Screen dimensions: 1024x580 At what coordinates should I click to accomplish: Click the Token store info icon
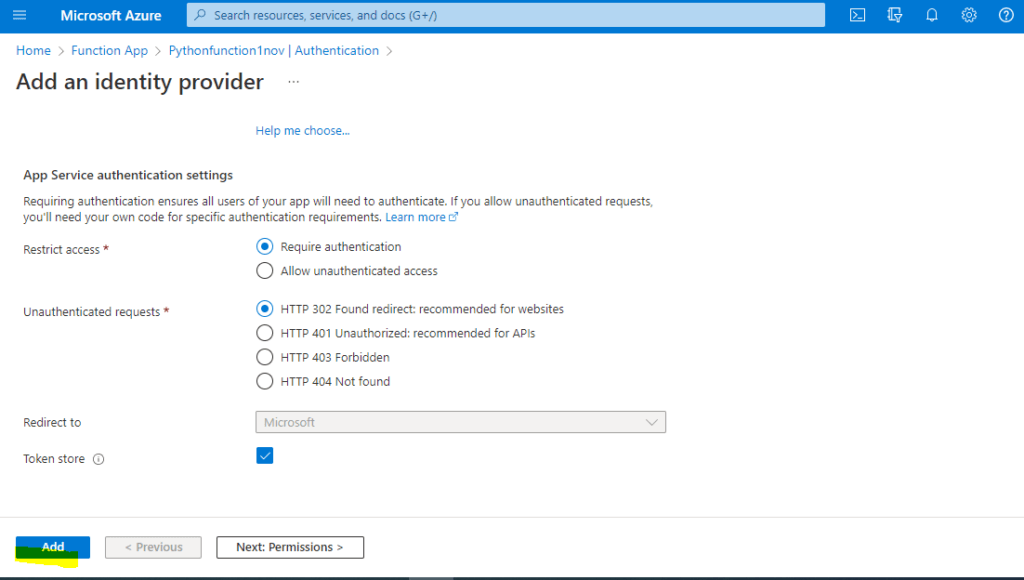point(97,460)
